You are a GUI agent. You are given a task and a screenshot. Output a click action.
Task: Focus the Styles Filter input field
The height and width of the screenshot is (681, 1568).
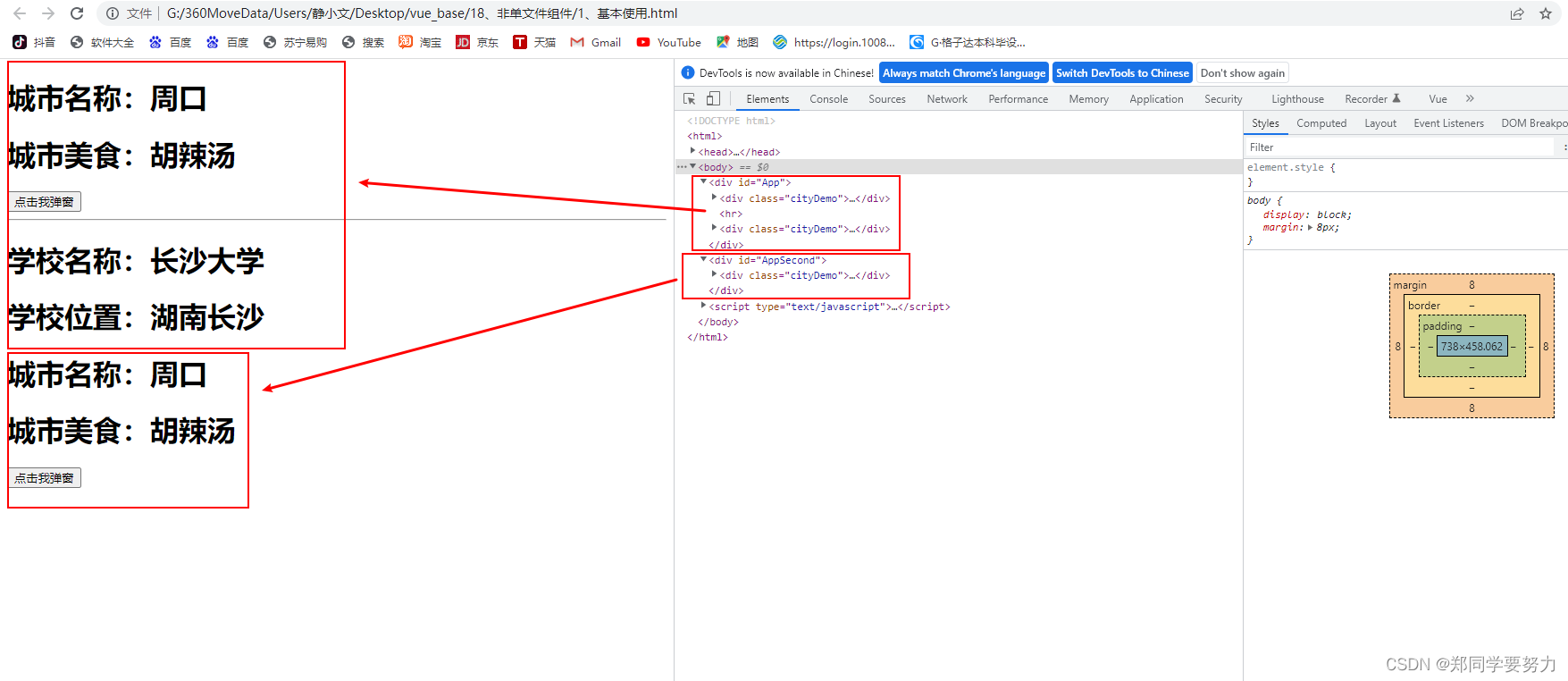pyautogui.click(x=1400, y=147)
